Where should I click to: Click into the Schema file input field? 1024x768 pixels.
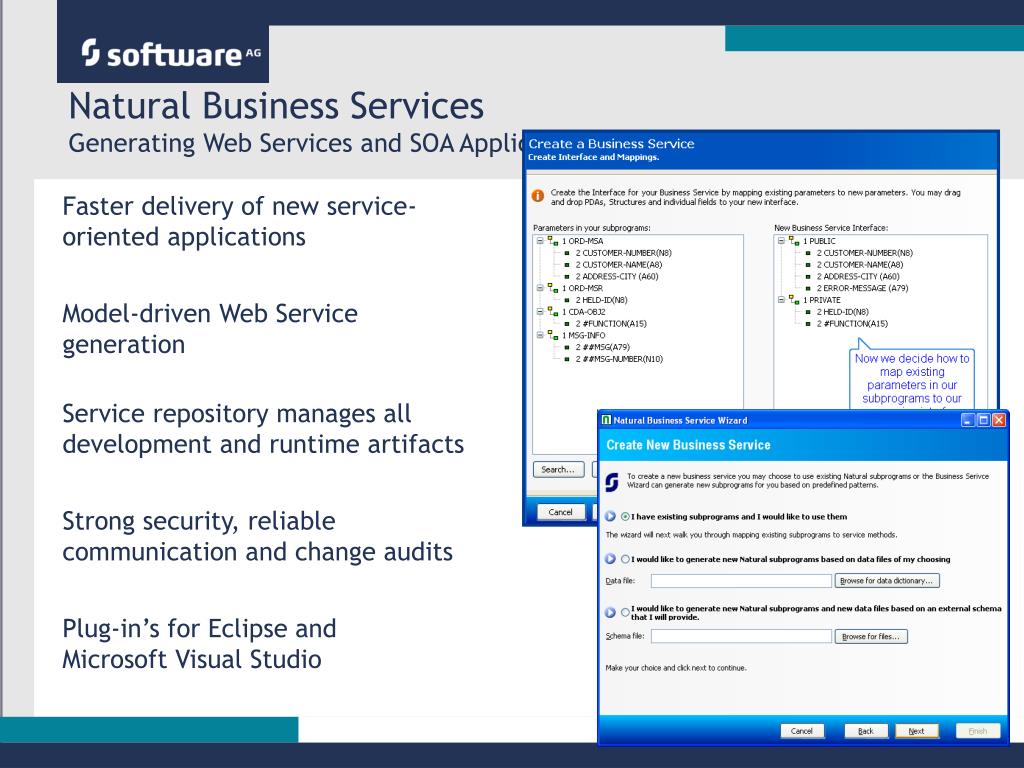(741, 636)
